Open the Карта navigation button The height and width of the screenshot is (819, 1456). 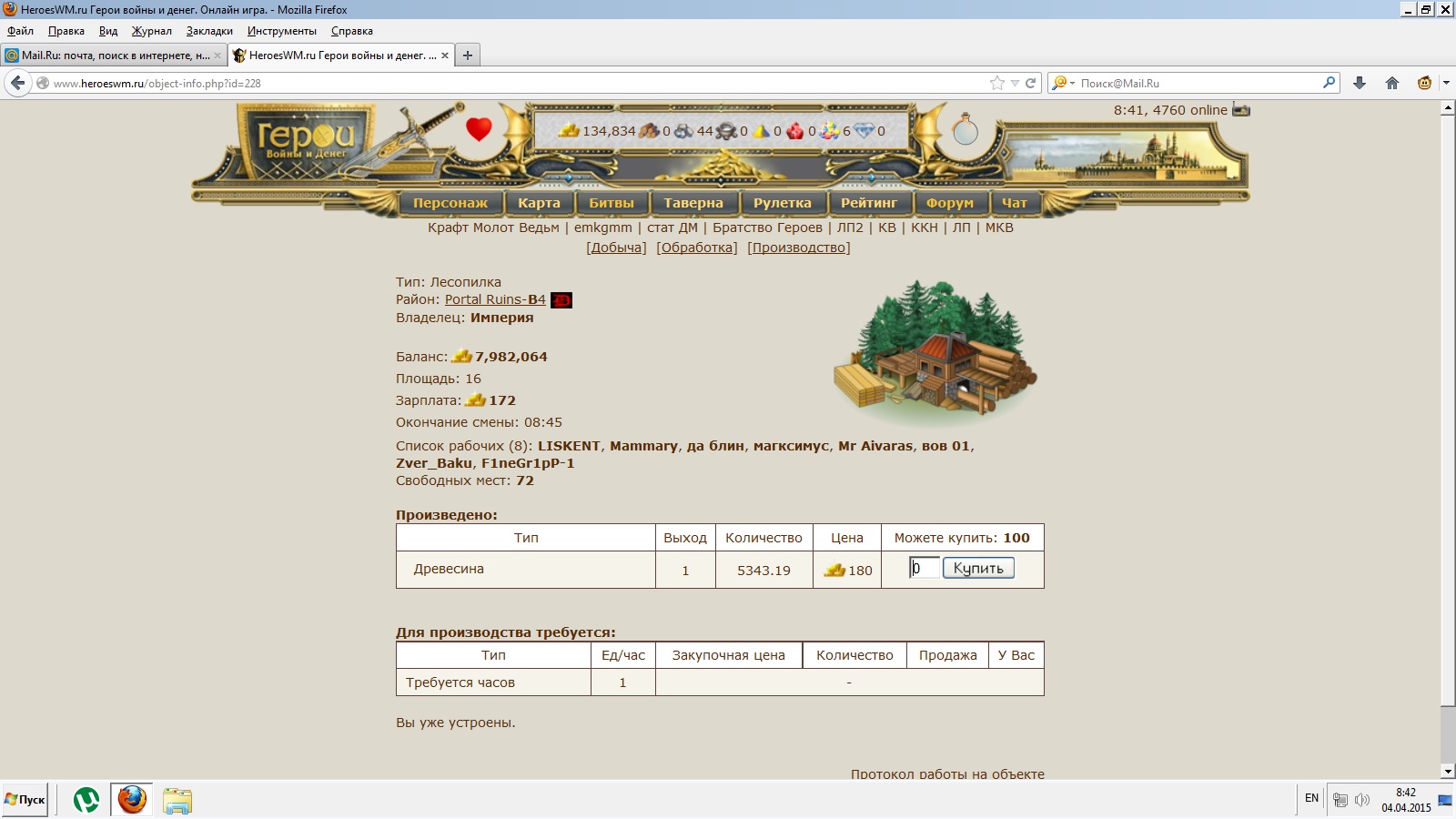tap(540, 203)
